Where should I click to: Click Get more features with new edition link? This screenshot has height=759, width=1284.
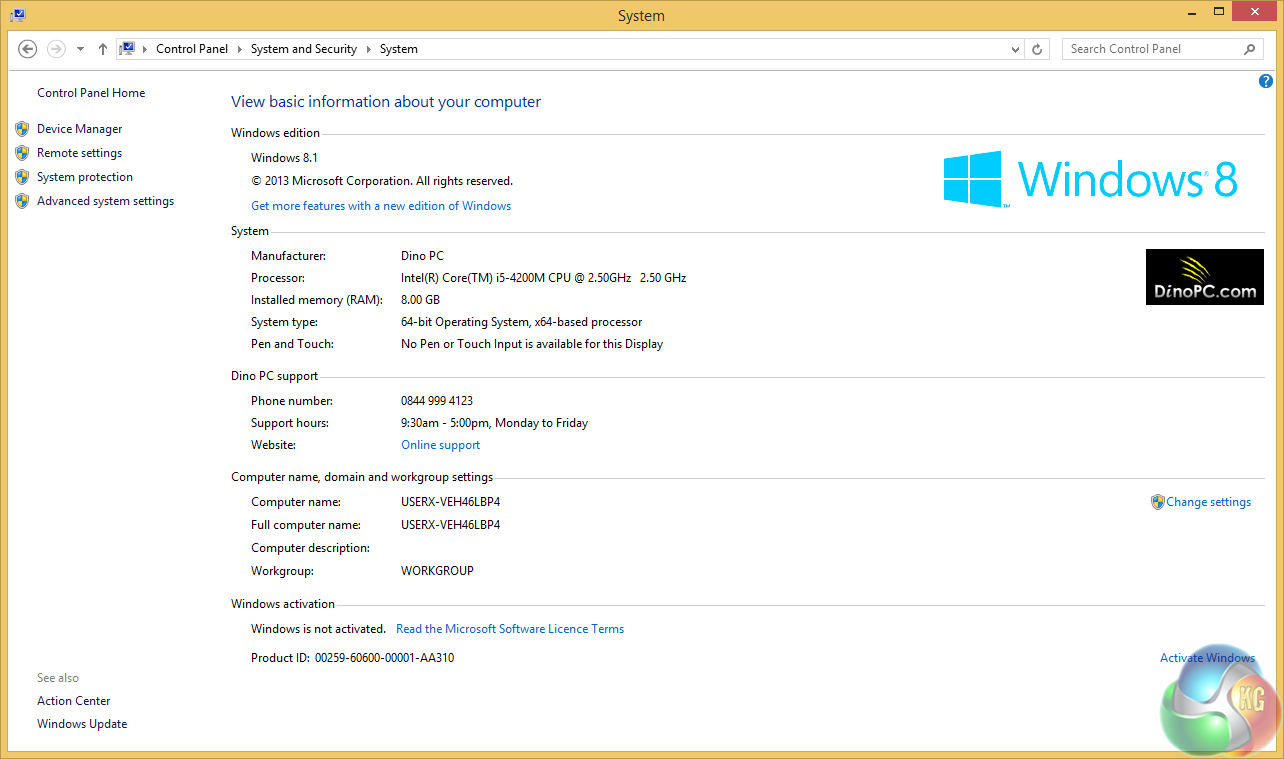(x=381, y=206)
